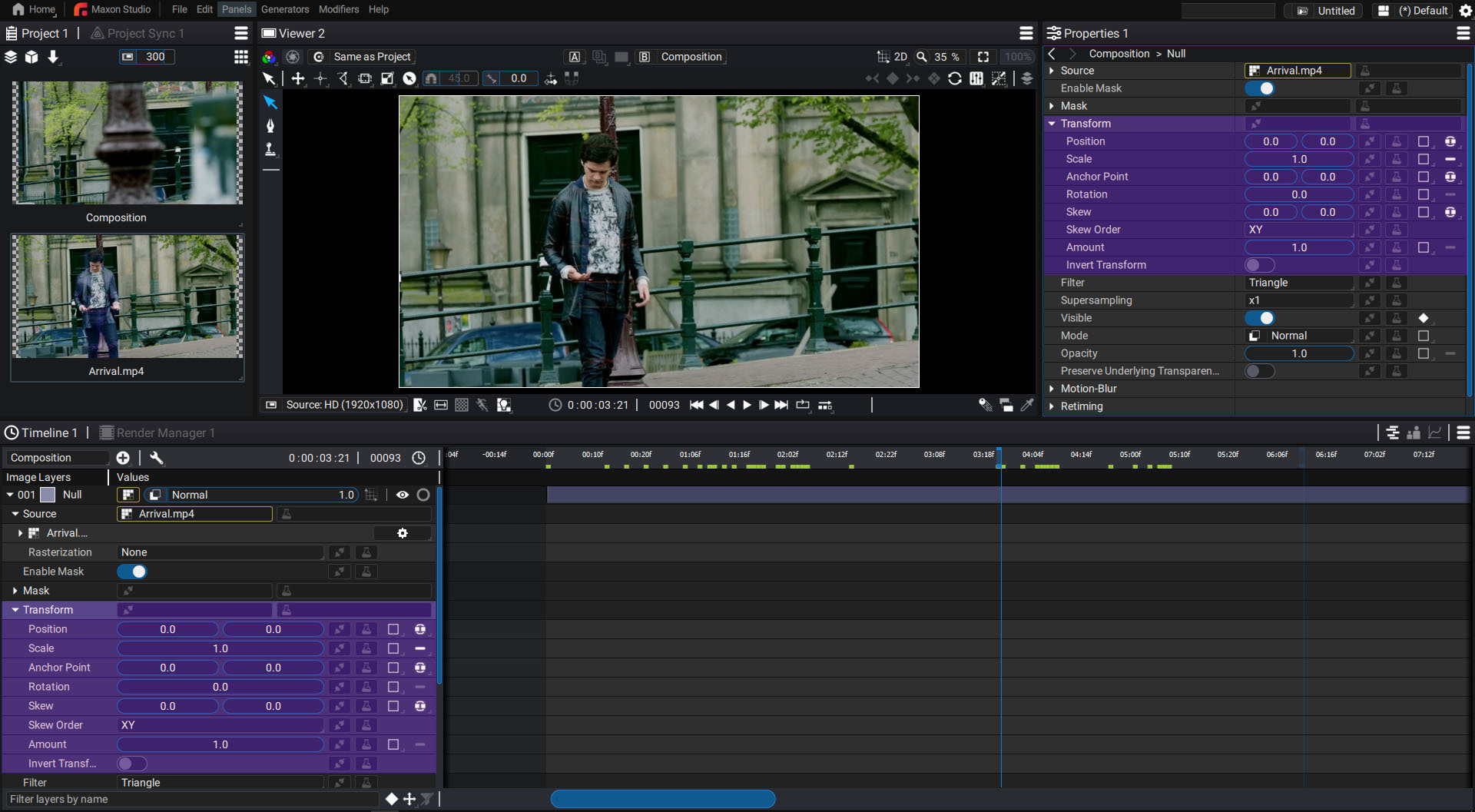Viewport: 1475px width, 812px height.
Task: Select the pen tool in viewer sidebar
Action: 270,126
